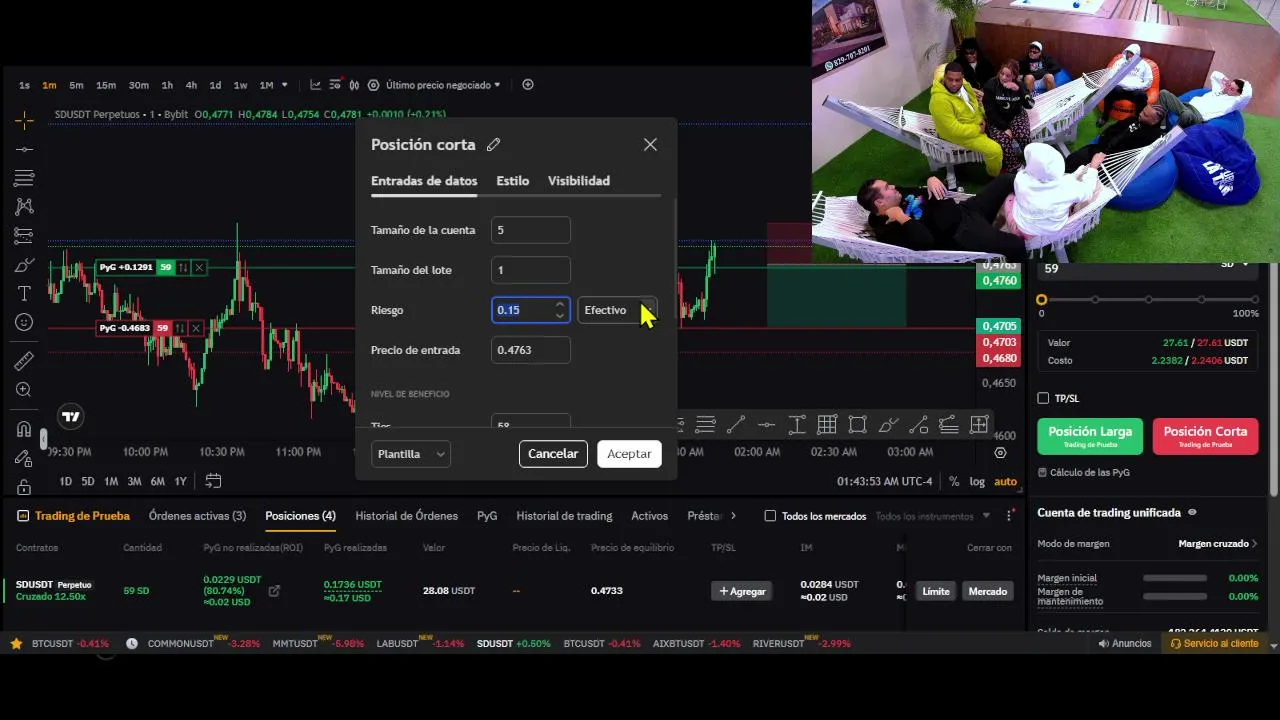Switch to the Visibilidad tab
The image size is (1280, 720).
click(x=579, y=181)
